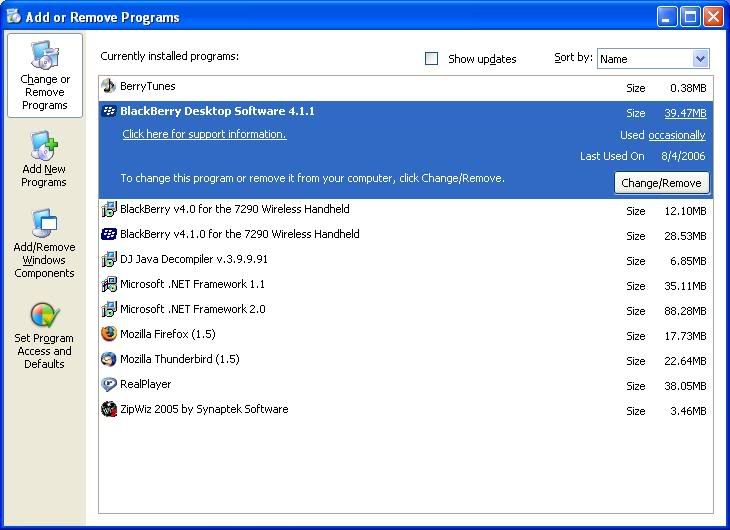Click the 12.10MB size value
Screen dimensions: 730x530
[685, 211]
